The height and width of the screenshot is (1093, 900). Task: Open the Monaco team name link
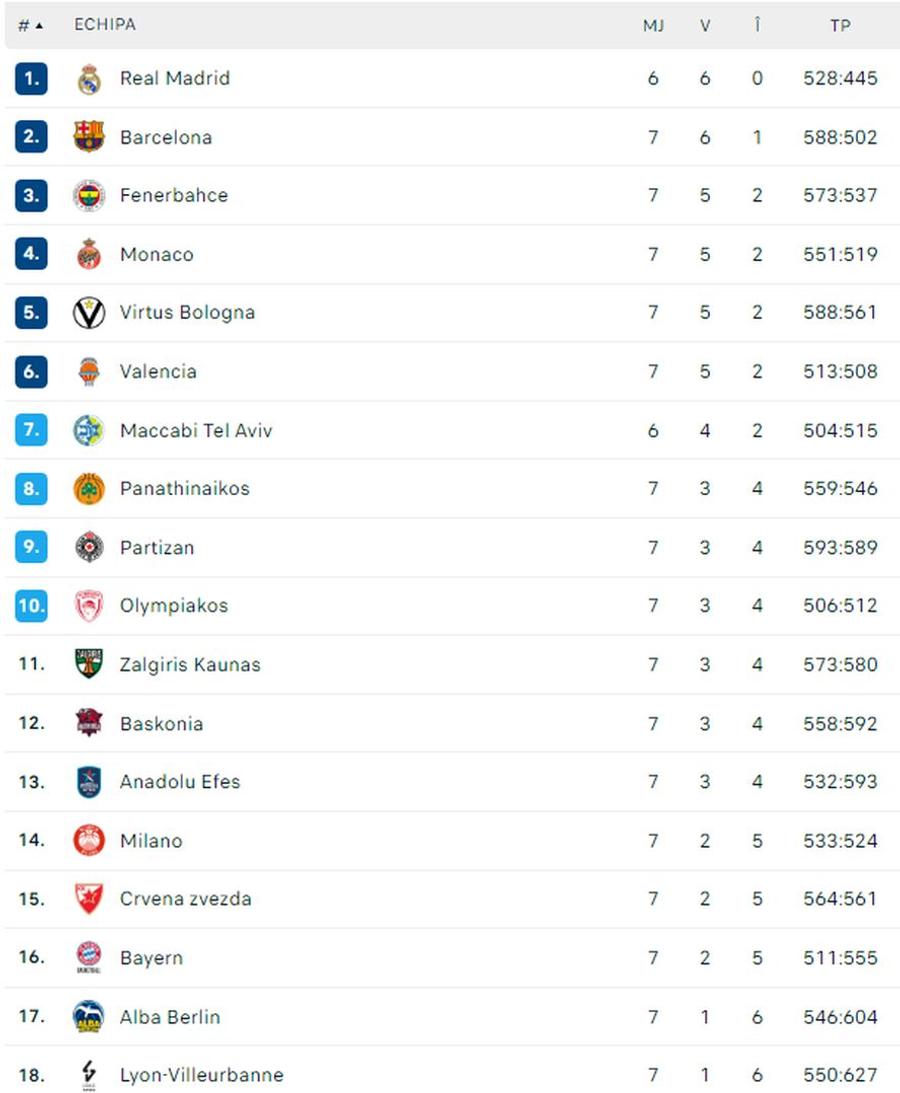click(157, 254)
